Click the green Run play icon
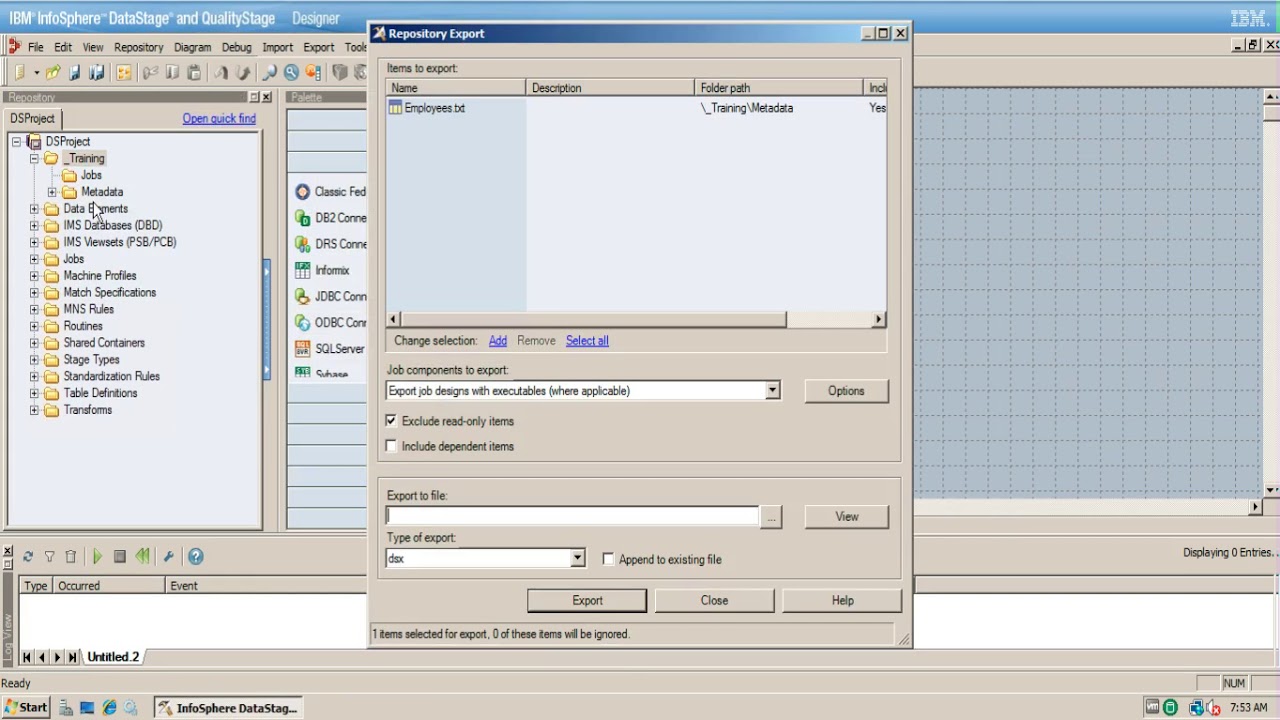This screenshot has height=720, width=1280. [97, 557]
